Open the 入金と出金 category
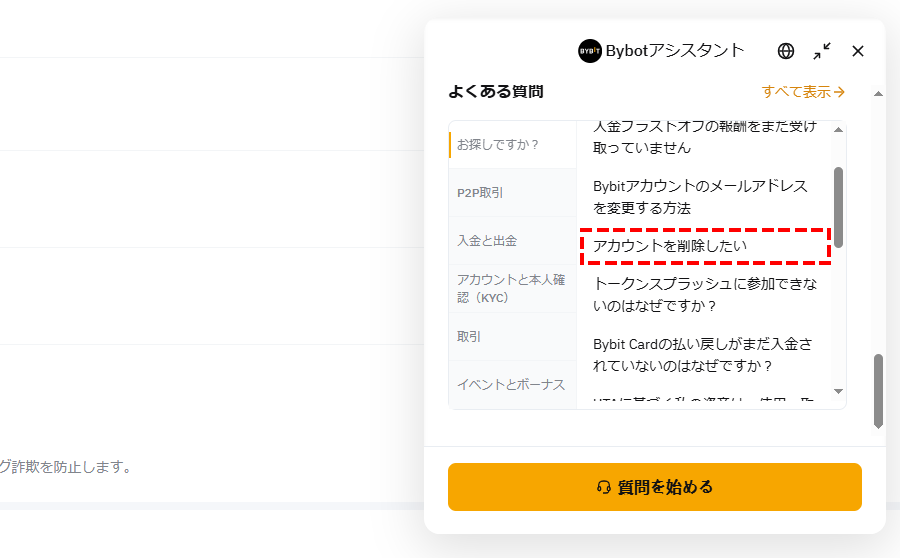 coord(513,241)
